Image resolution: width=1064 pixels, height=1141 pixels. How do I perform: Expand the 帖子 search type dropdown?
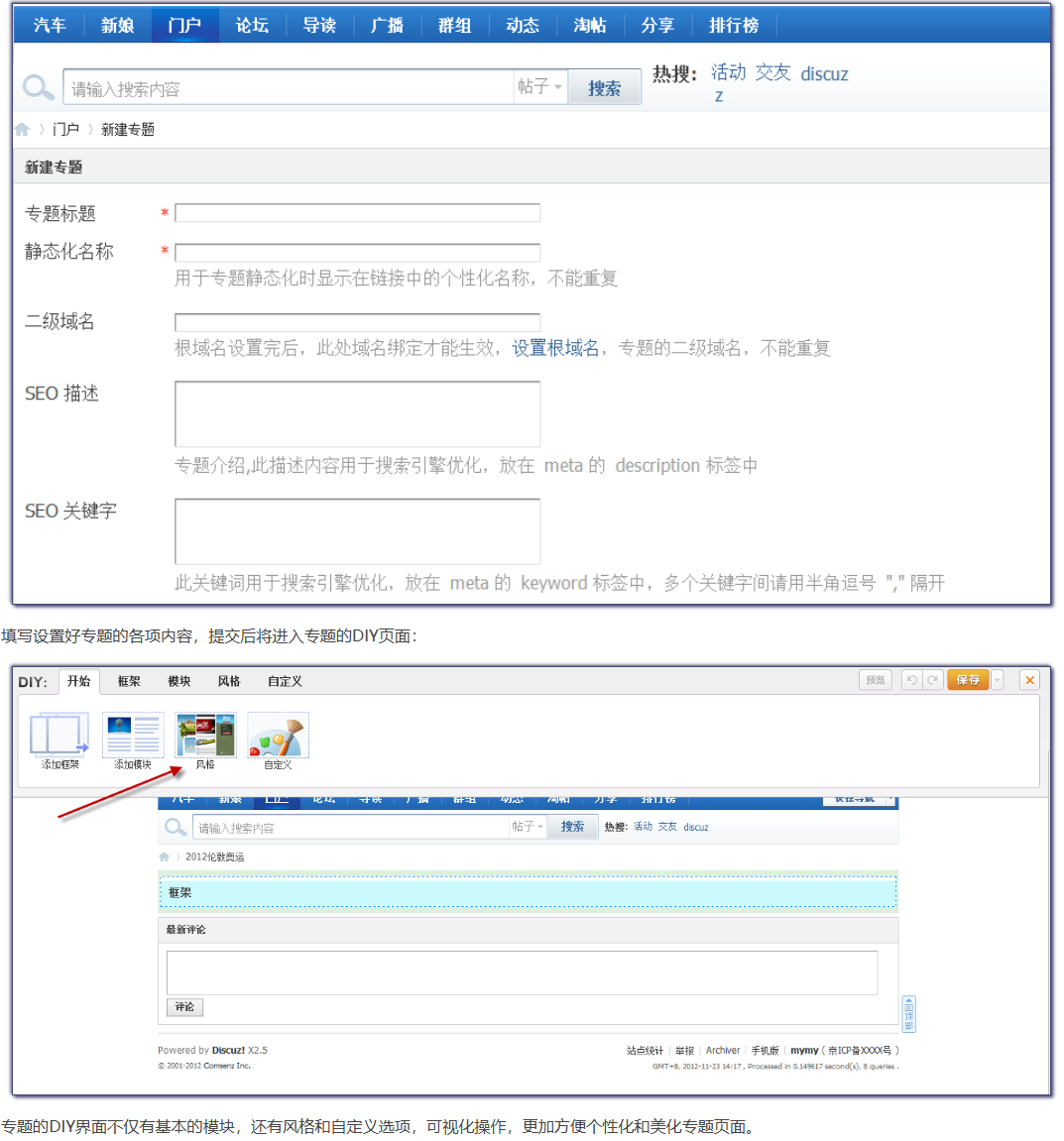[540, 87]
